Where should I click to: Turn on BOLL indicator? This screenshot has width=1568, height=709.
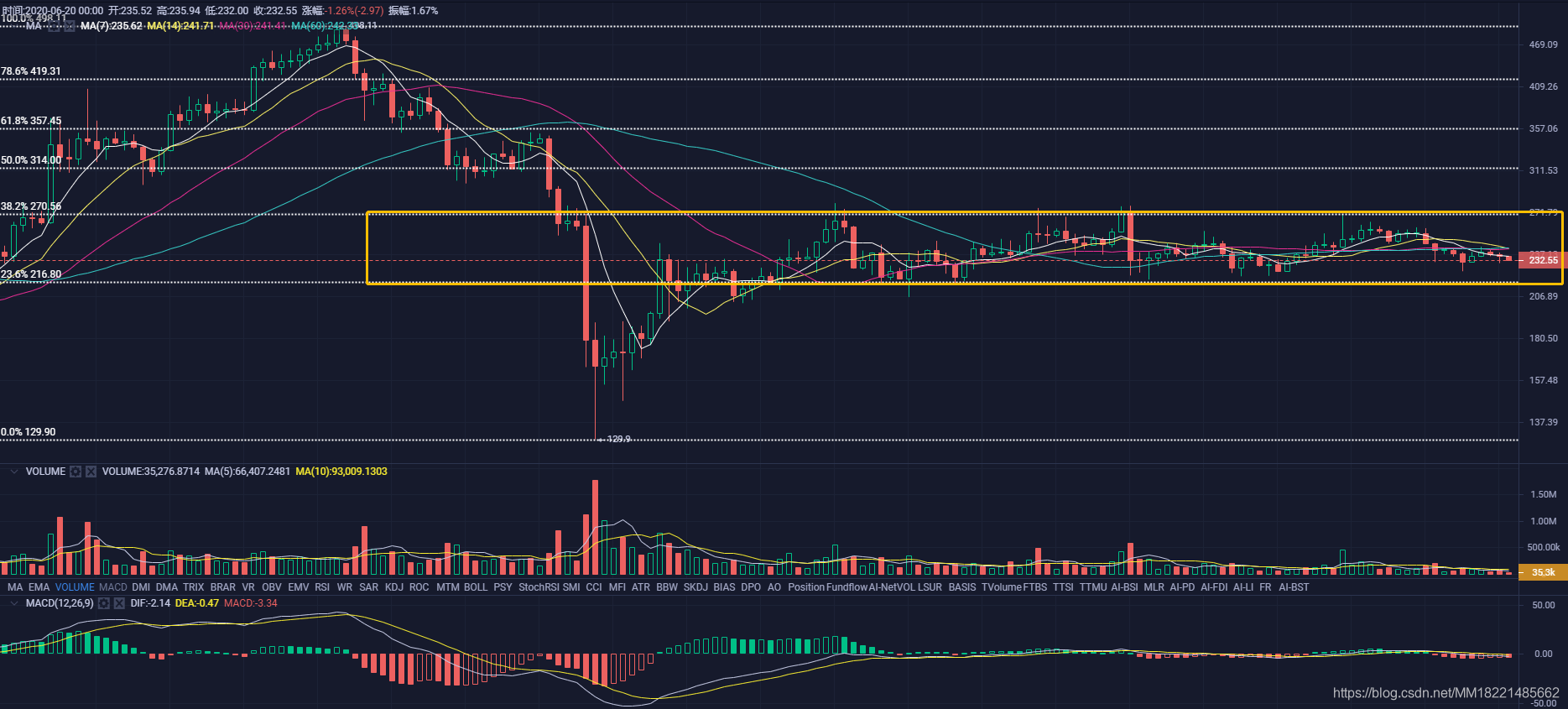(476, 587)
